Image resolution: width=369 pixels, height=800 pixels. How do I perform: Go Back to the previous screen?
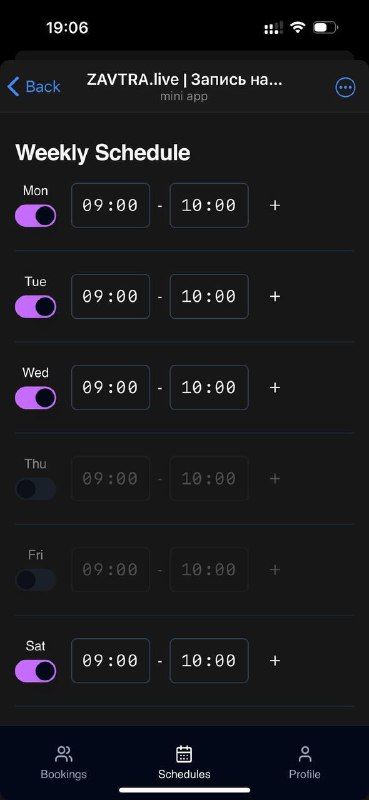point(34,87)
